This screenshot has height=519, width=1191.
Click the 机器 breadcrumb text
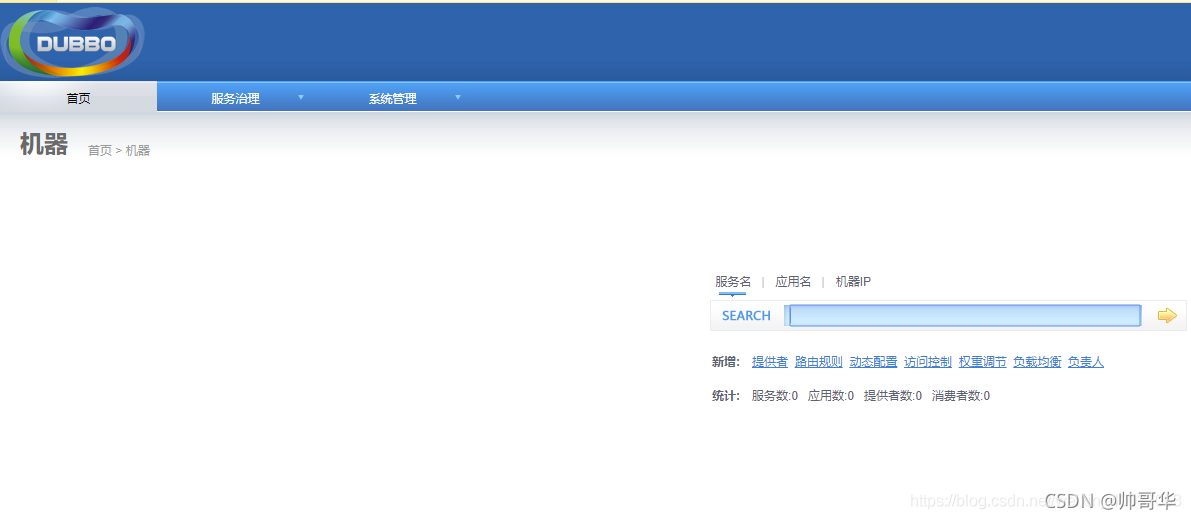pos(137,150)
